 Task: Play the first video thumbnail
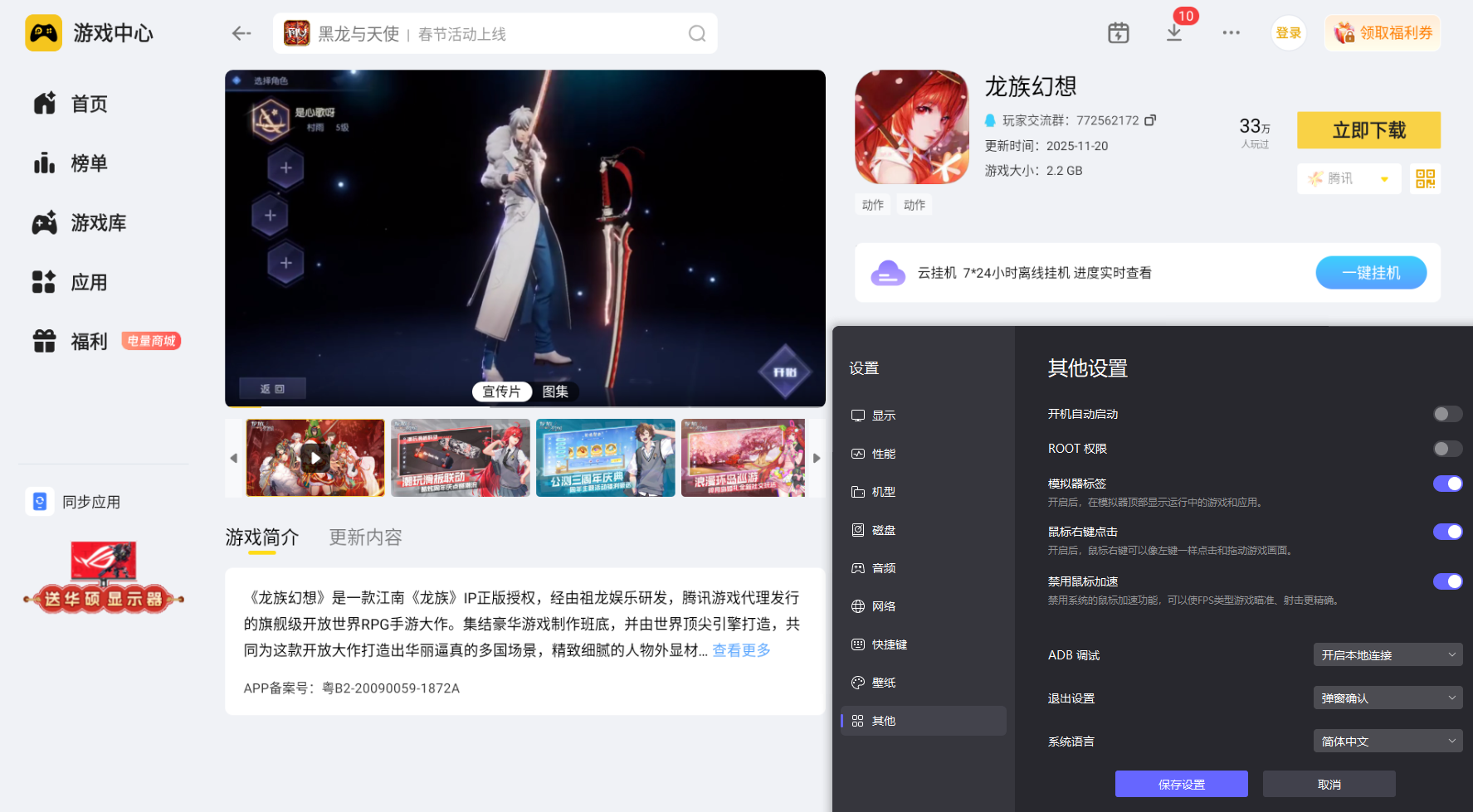[315, 458]
